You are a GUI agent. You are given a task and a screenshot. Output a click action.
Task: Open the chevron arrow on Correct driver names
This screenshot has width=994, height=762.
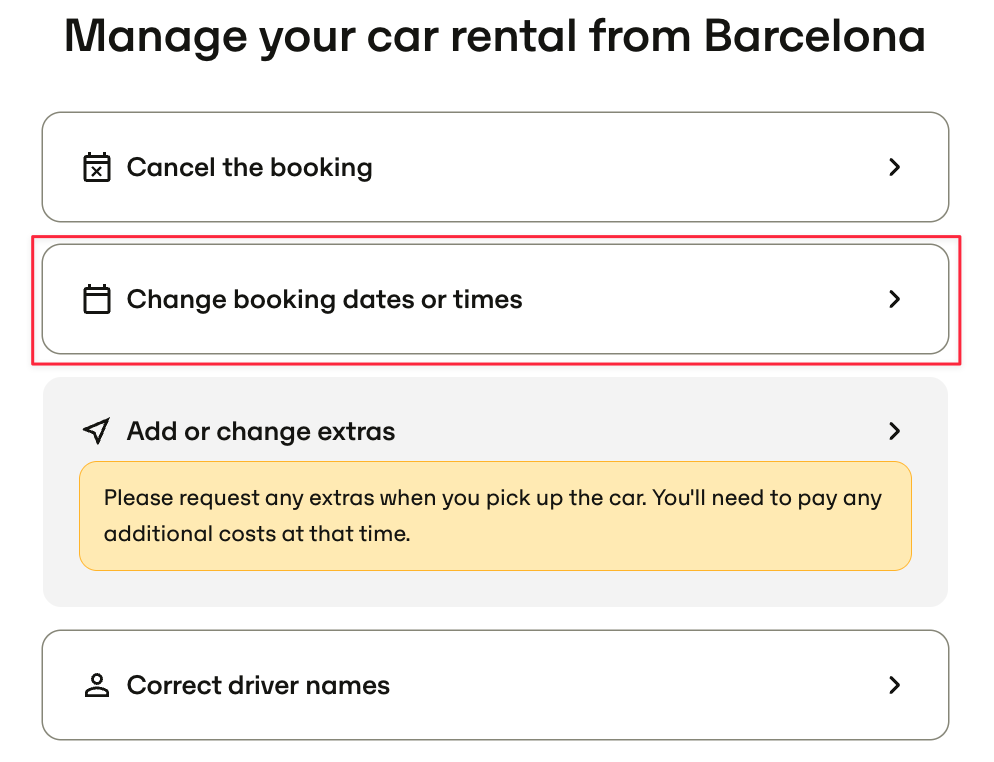click(894, 685)
